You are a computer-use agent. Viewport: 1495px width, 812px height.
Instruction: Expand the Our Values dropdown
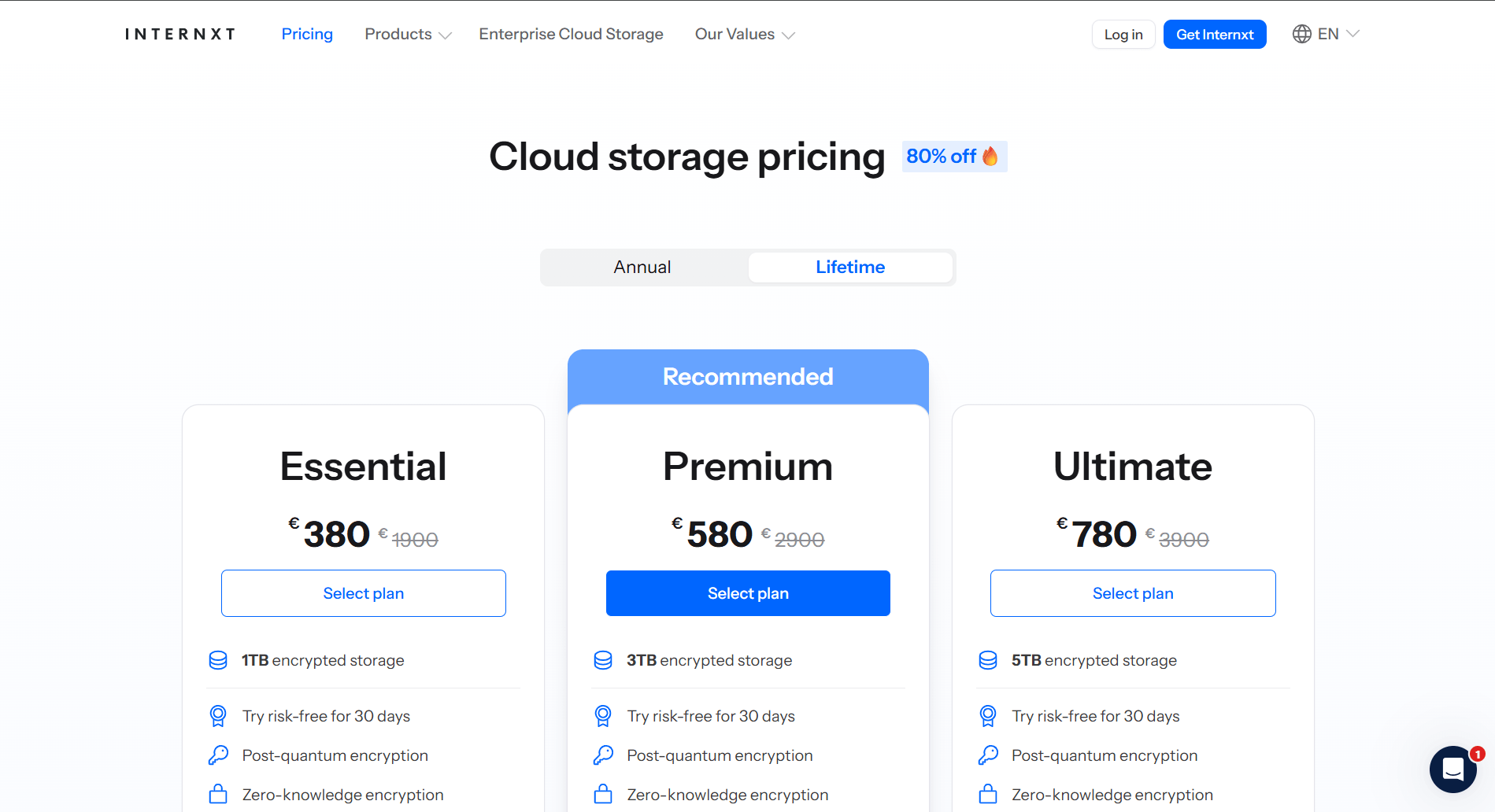click(x=745, y=34)
